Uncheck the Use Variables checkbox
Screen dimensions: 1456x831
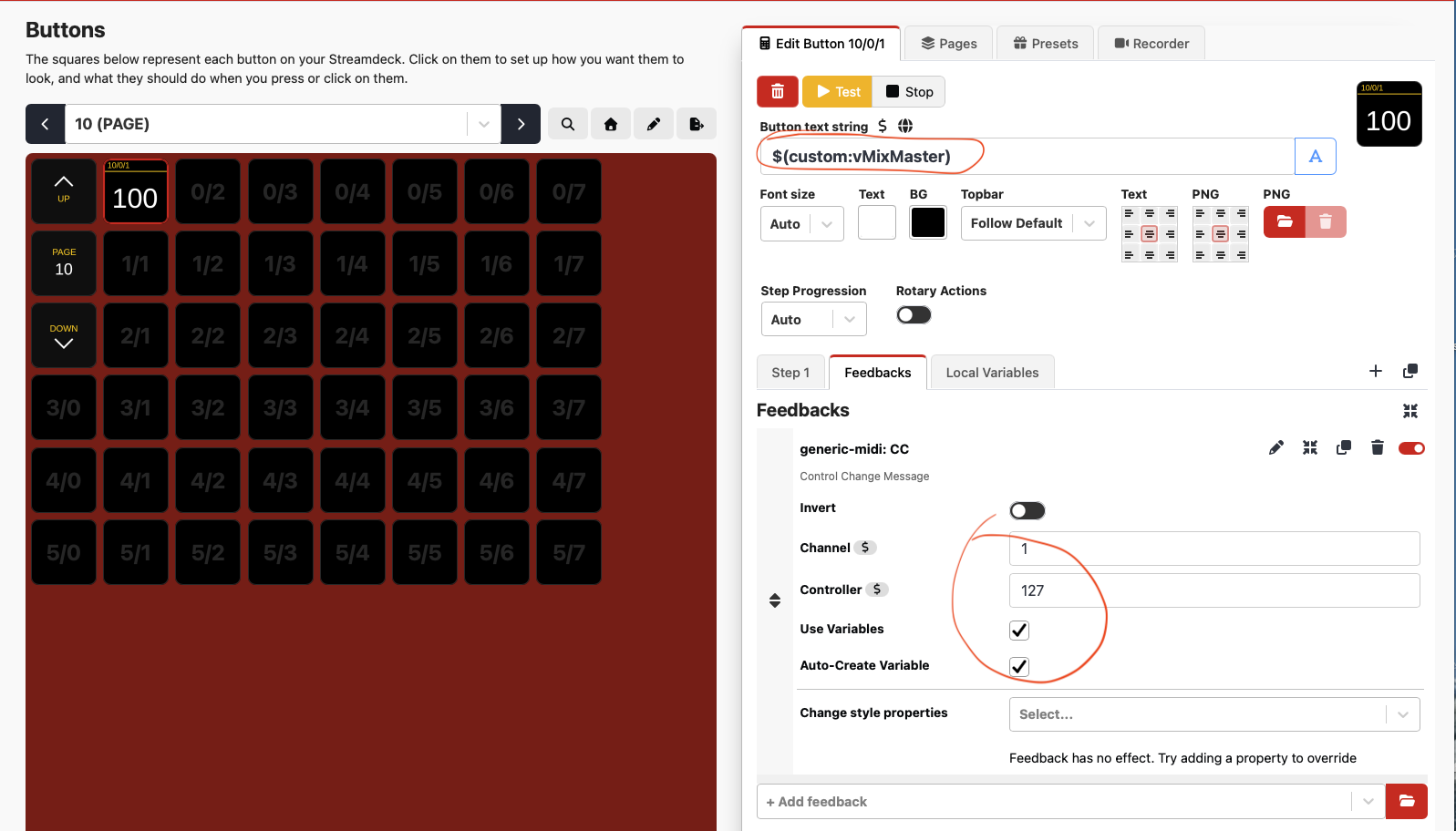tap(1019, 631)
